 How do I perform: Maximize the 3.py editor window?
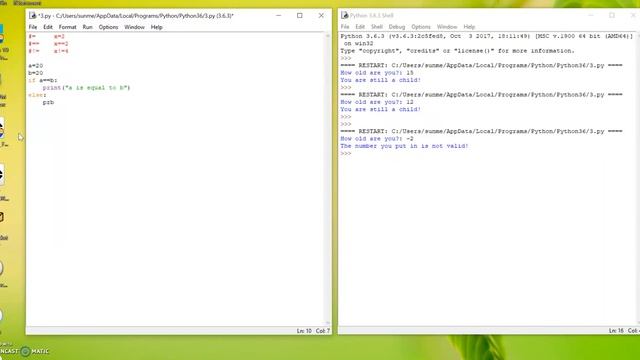(x=300, y=16)
